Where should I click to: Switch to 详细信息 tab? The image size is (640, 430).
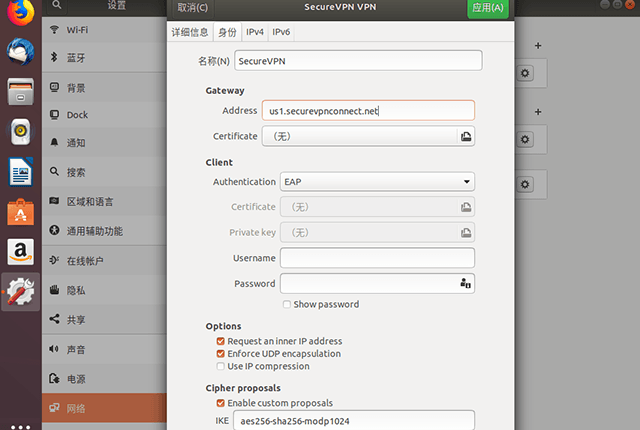coord(190,32)
